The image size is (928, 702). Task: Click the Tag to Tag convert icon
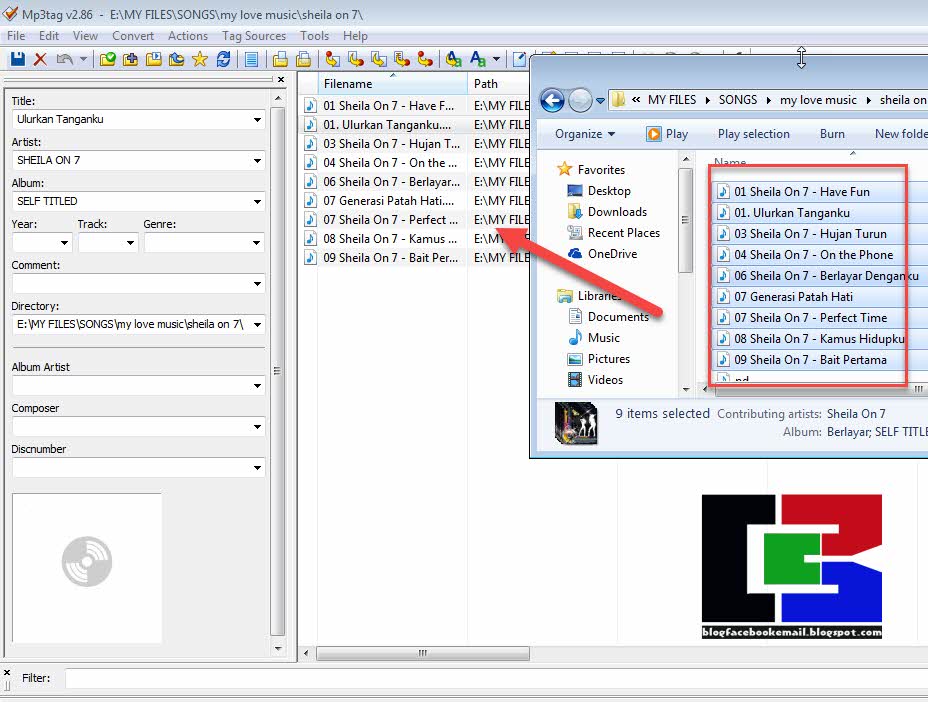click(x=425, y=59)
